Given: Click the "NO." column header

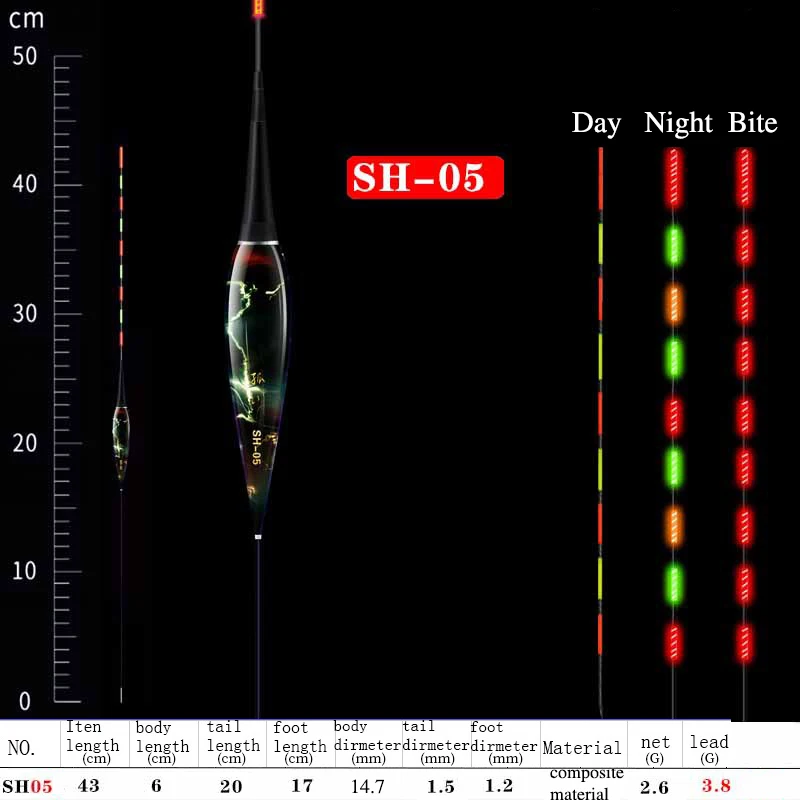Looking at the screenshot, I should point(21,748).
